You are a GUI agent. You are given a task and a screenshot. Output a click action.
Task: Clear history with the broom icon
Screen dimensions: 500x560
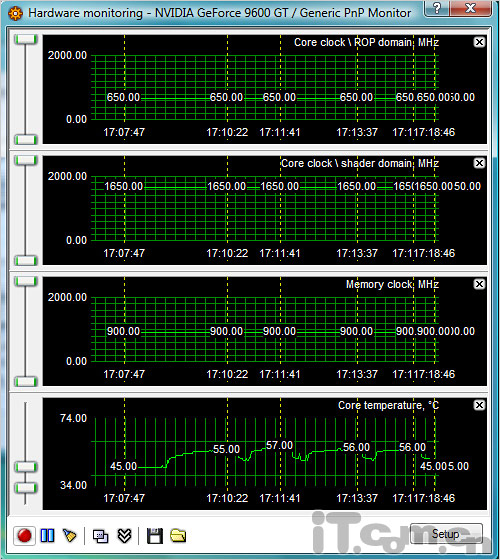70,536
